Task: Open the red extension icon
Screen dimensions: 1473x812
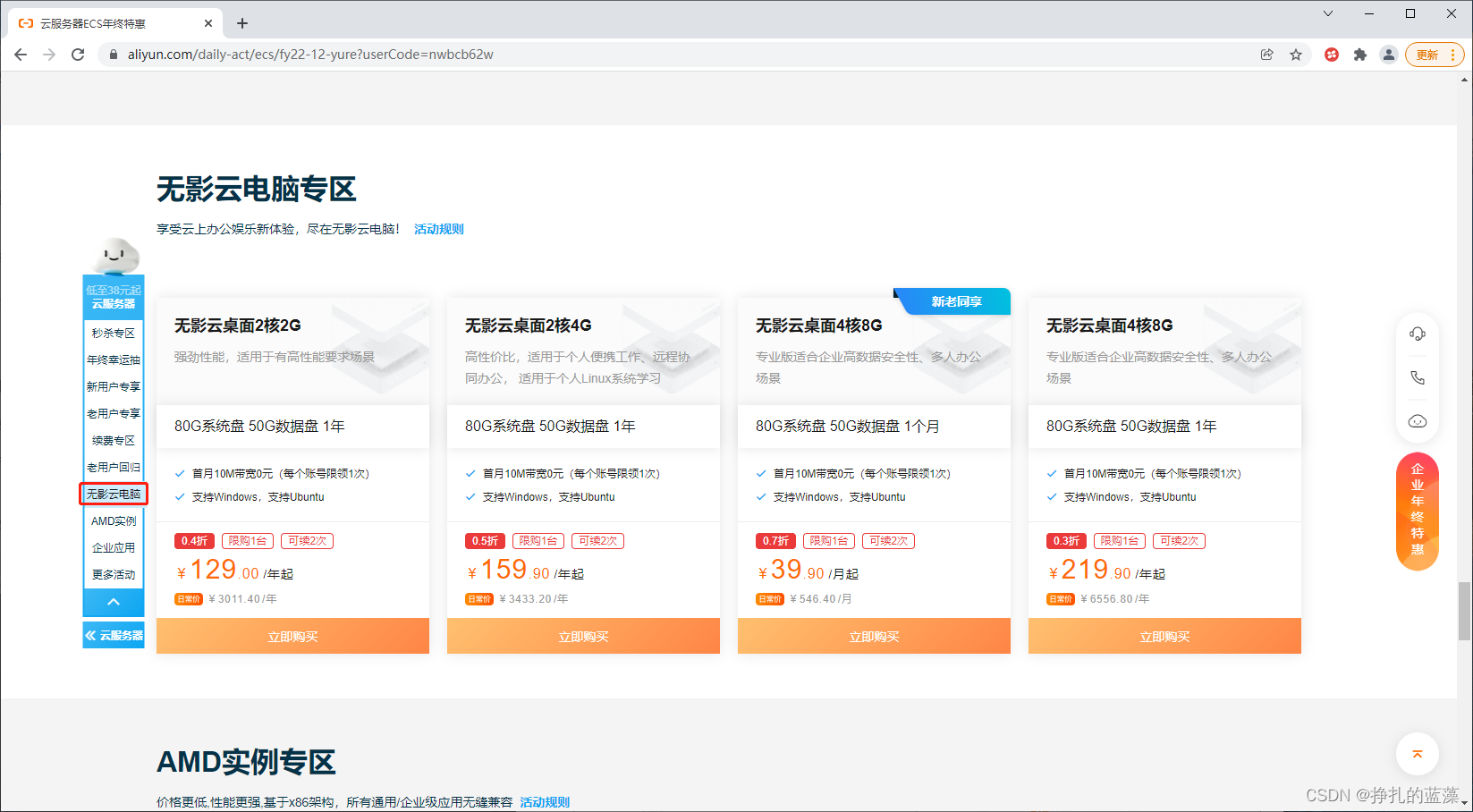Action: pos(1332,55)
